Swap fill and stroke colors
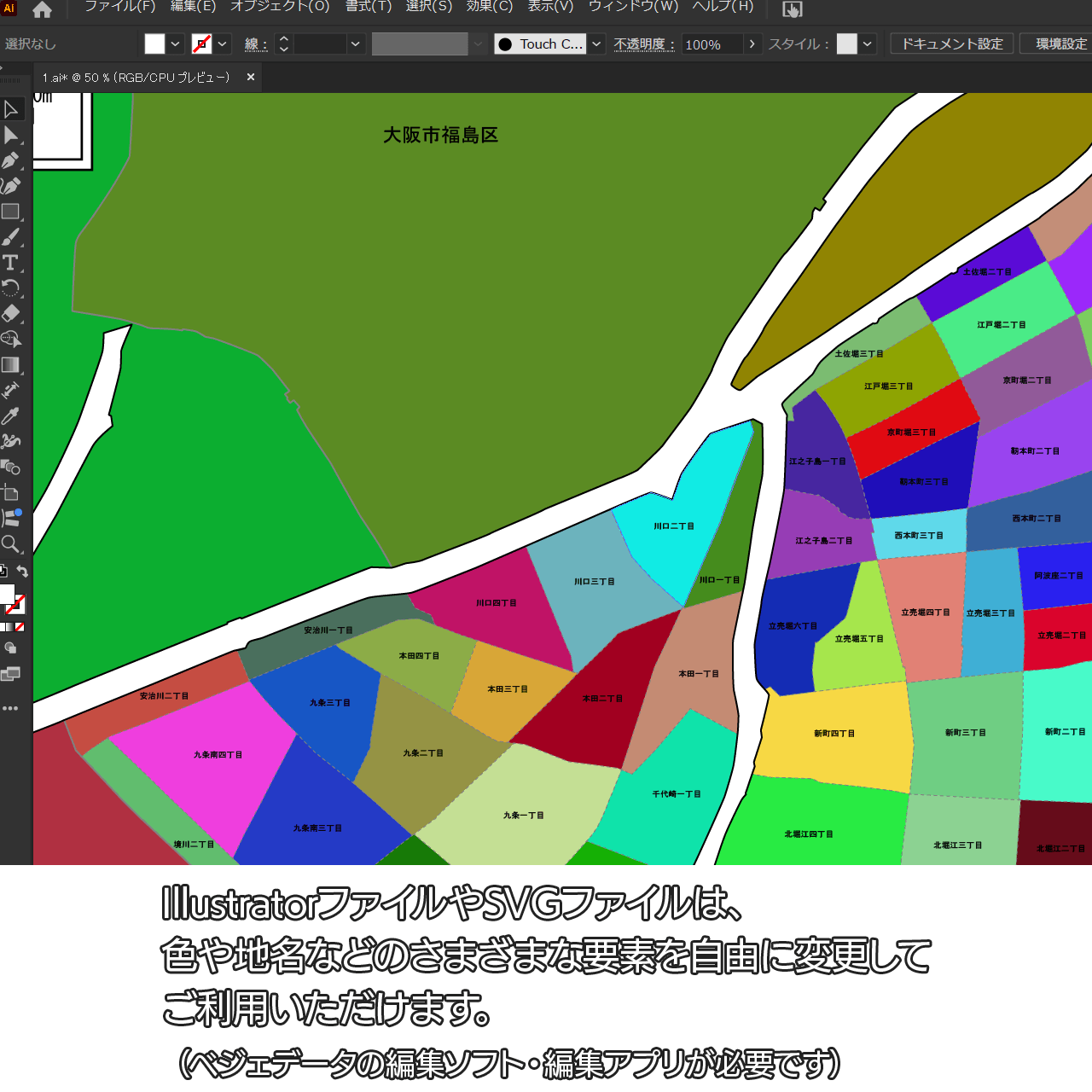The width and height of the screenshot is (1092, 1092). coord(23,572)
